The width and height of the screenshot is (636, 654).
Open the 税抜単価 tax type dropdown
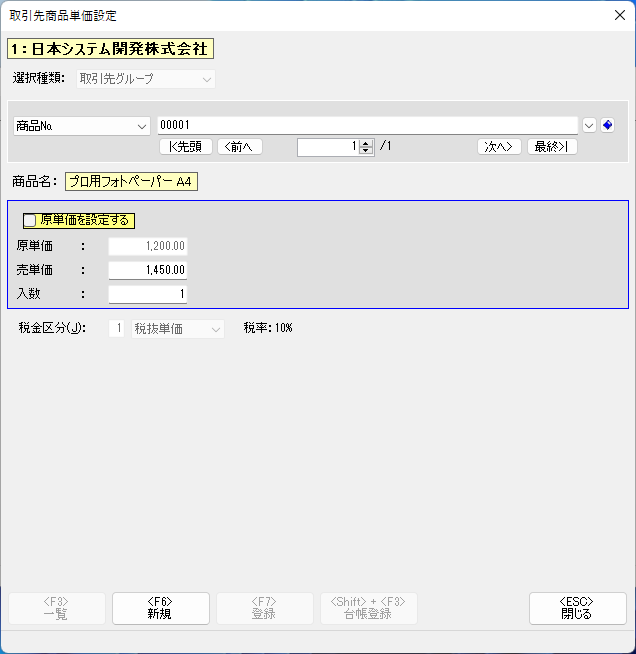tap(178, 329)
